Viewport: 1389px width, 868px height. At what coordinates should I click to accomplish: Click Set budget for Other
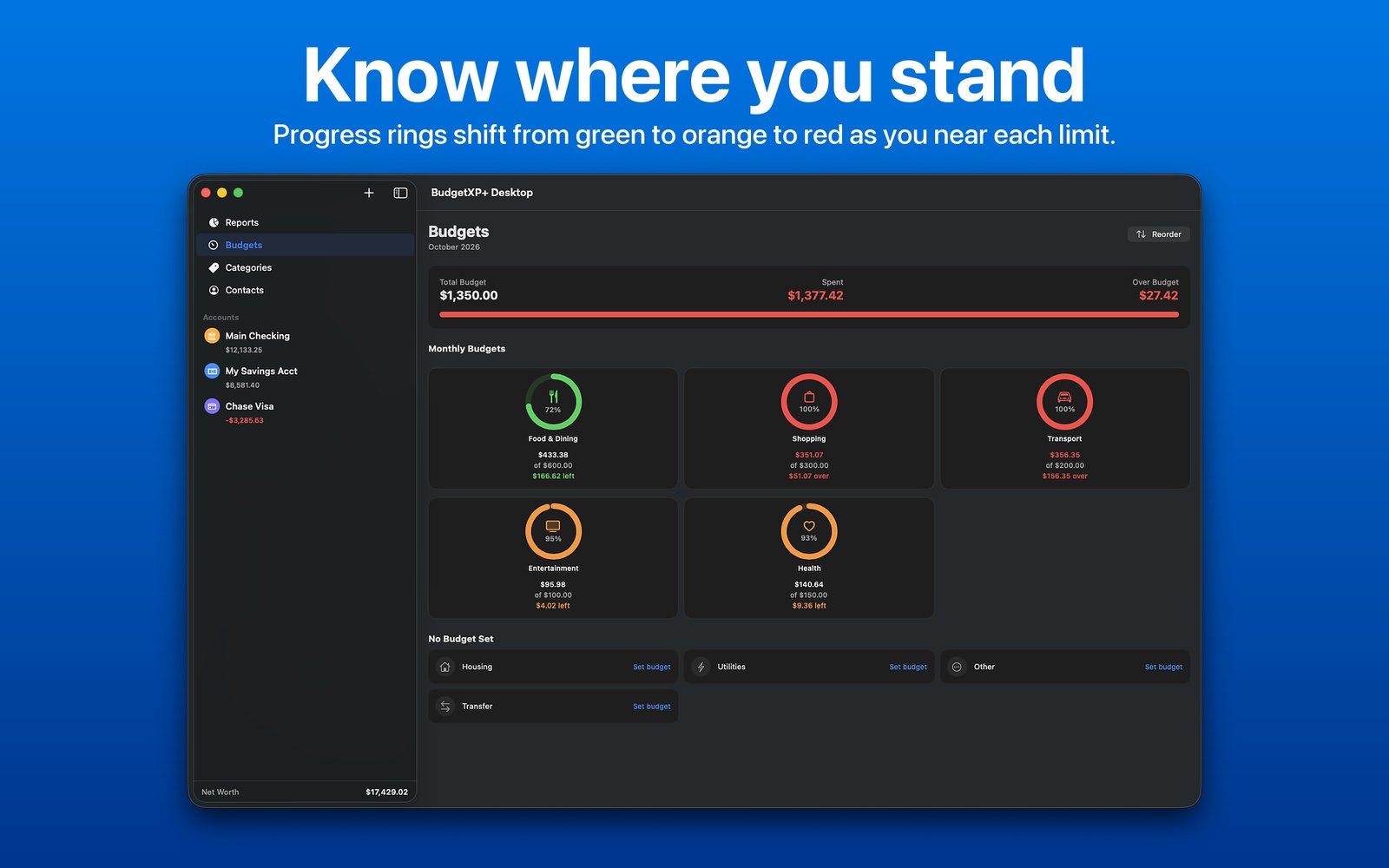1163,667
